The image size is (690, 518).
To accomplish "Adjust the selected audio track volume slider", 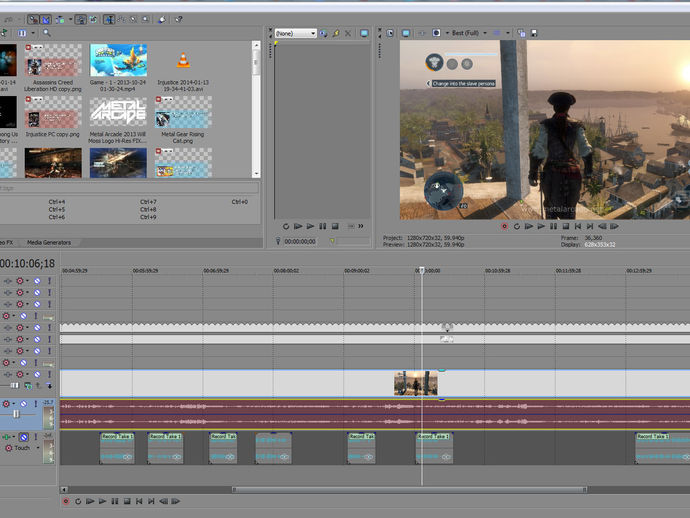I will pyautogui.click(x=16, y=414).
